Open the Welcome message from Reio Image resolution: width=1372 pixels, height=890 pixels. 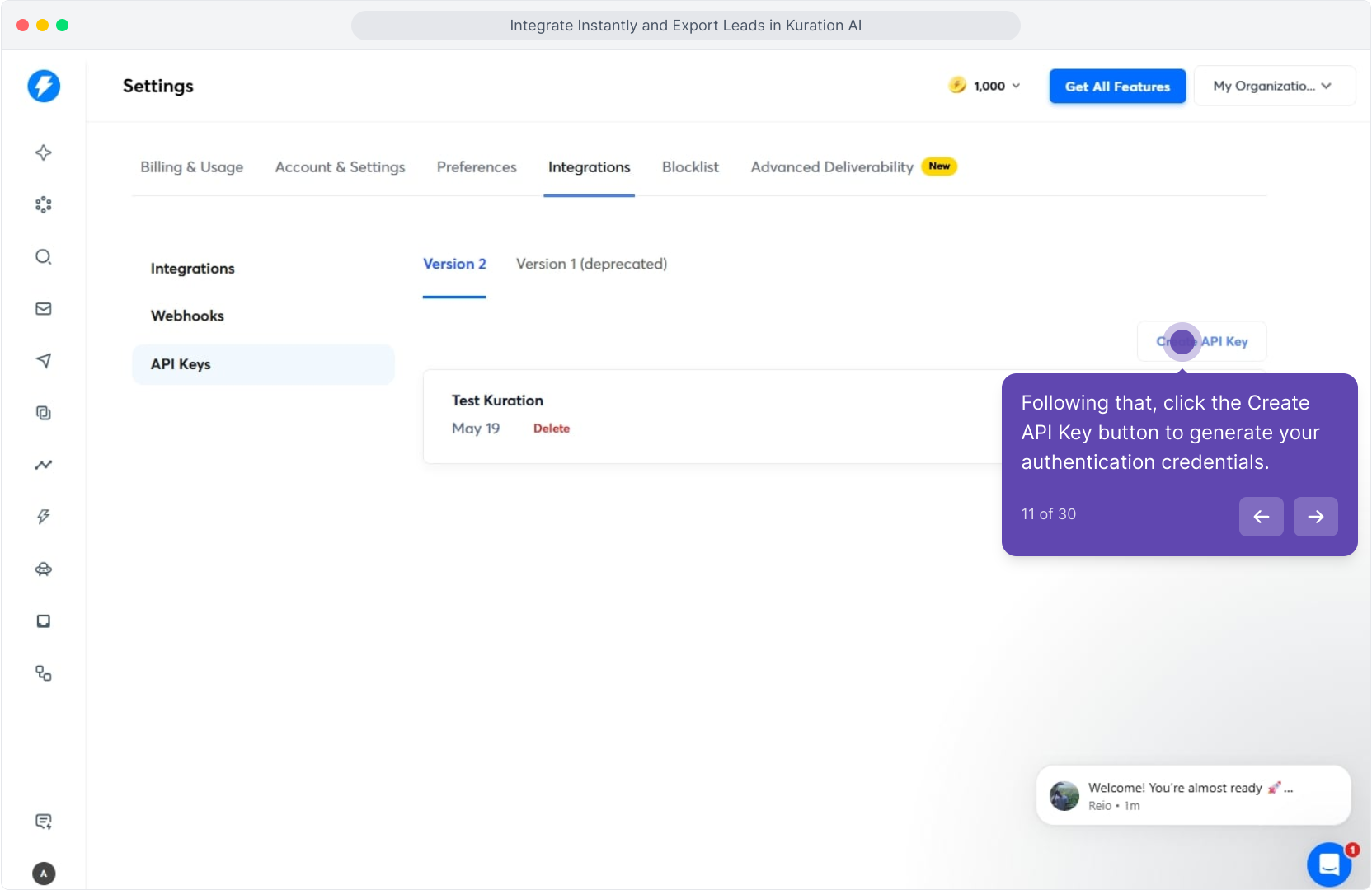[x=1193, y=795]
